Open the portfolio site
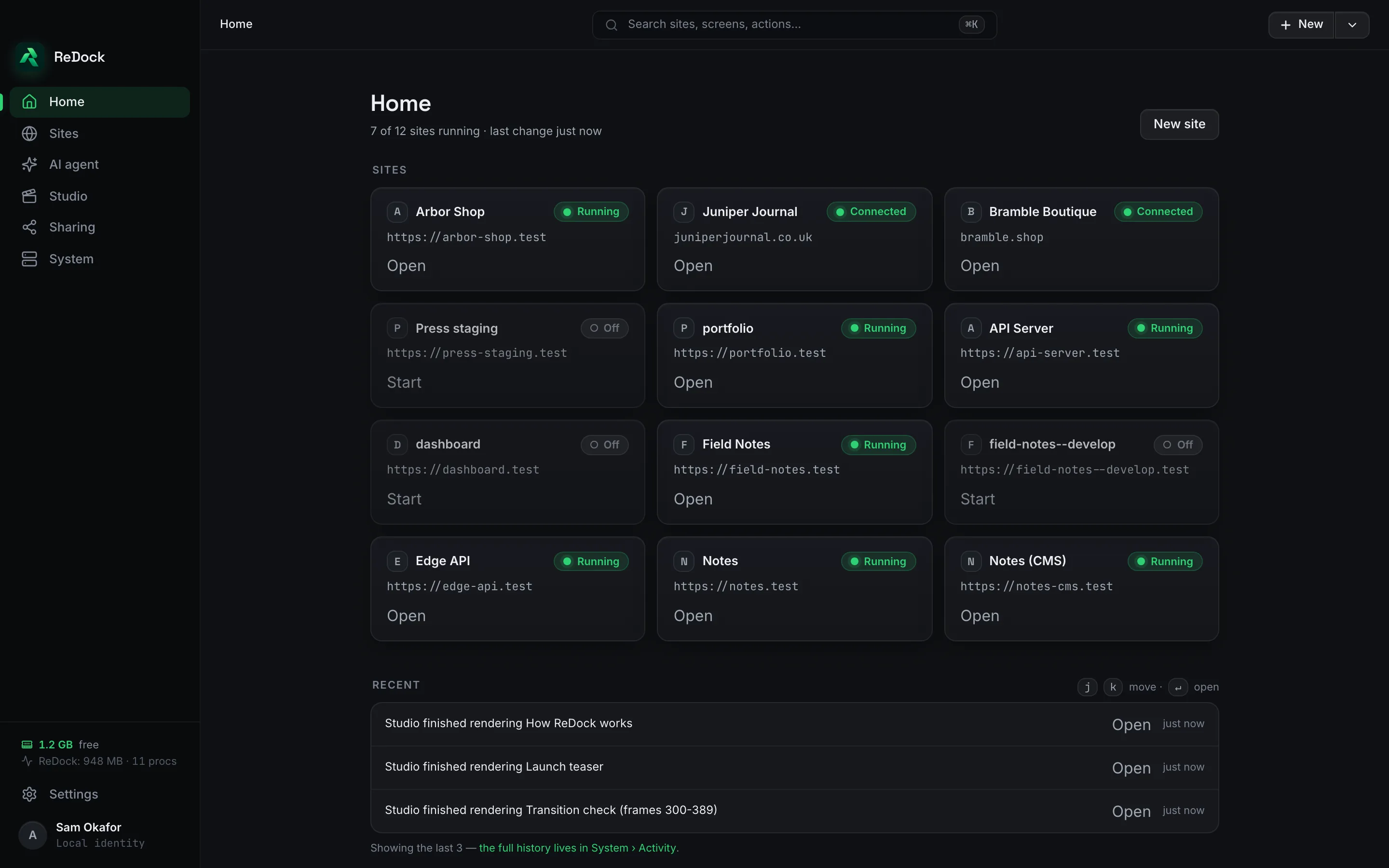Viewport: 1389px width, 868px height. pyautogui.click(x=693, y=382)
